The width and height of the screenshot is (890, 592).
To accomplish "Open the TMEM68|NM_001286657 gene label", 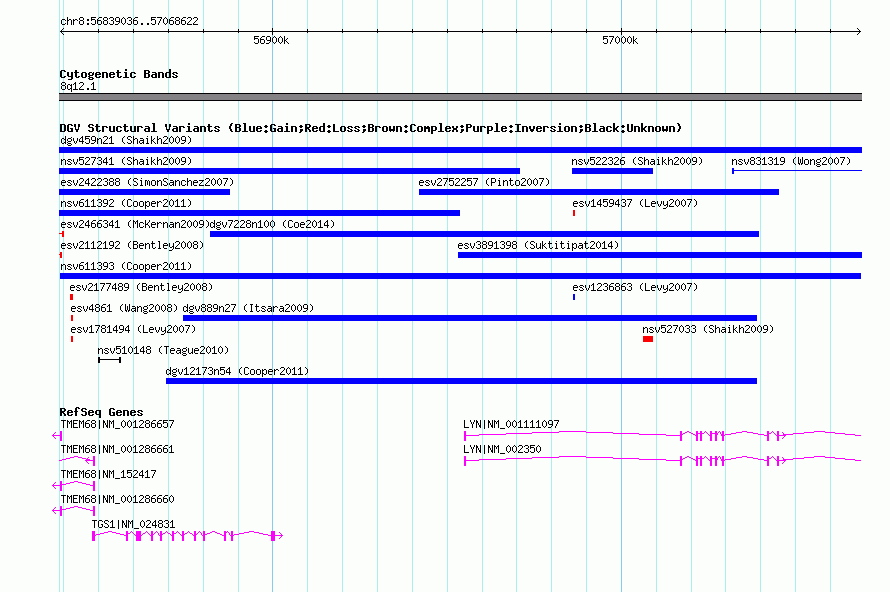I will coord(117,424).
